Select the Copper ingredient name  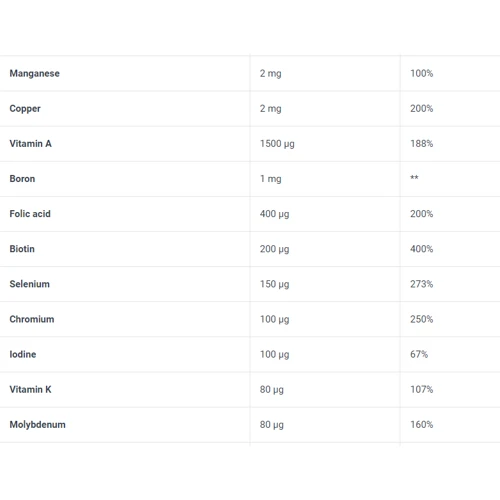(x=25, y=109)
